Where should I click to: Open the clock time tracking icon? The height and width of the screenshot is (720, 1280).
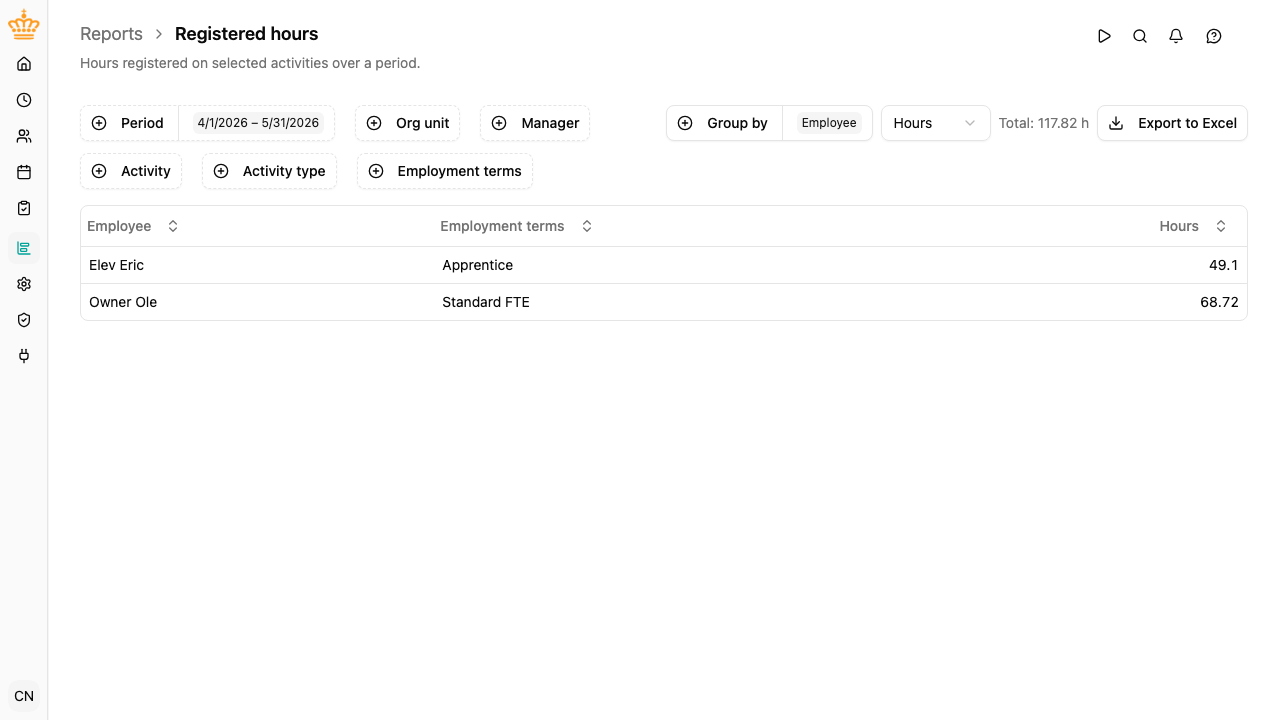(24, 100)
